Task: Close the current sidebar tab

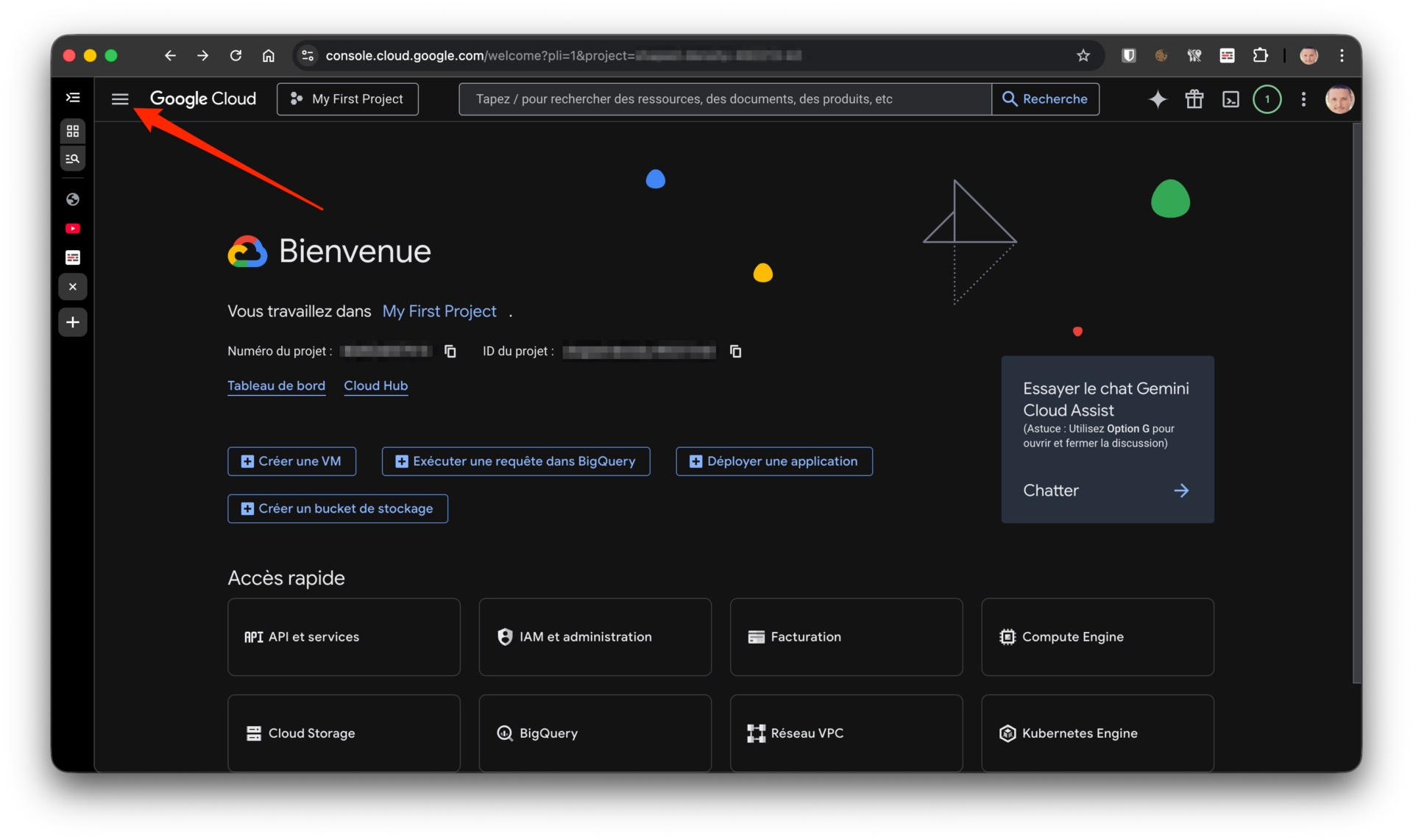Action: click(x=73, y=287)
